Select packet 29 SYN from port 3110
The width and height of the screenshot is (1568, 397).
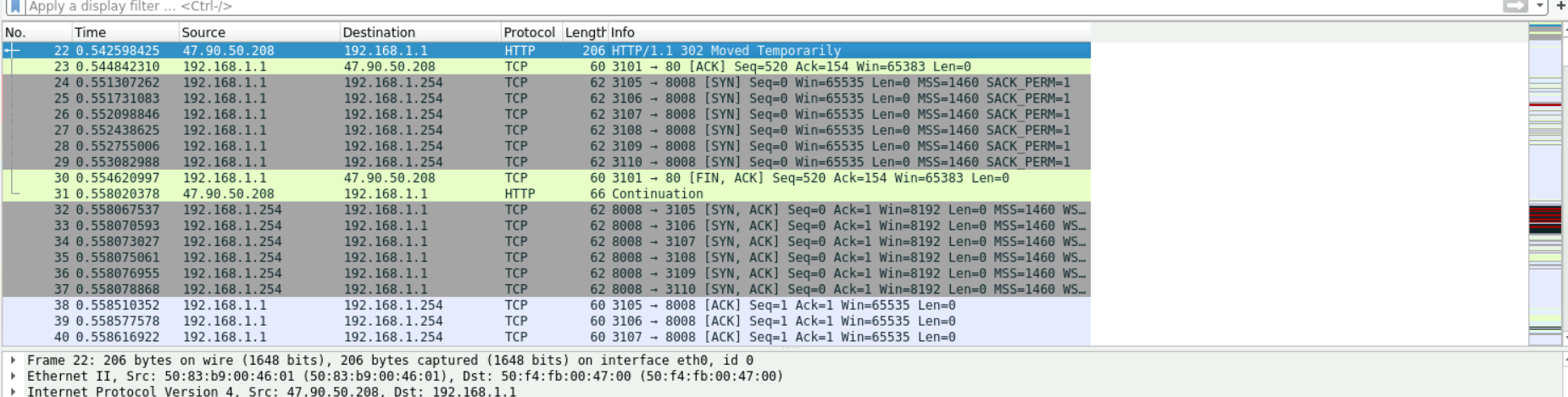pyautogui.click(x=547, y=162)
